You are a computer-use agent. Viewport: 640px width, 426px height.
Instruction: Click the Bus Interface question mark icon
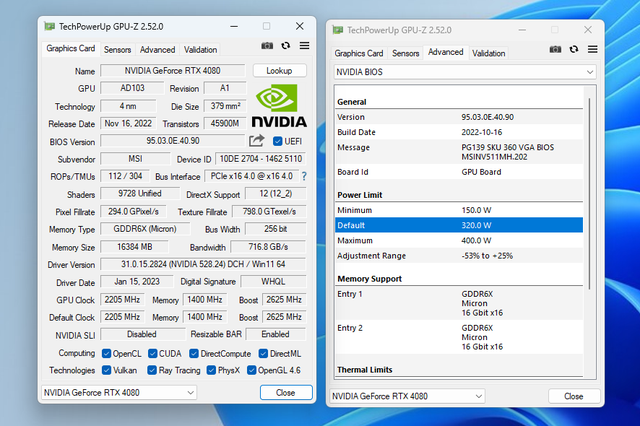pos(304,176)
